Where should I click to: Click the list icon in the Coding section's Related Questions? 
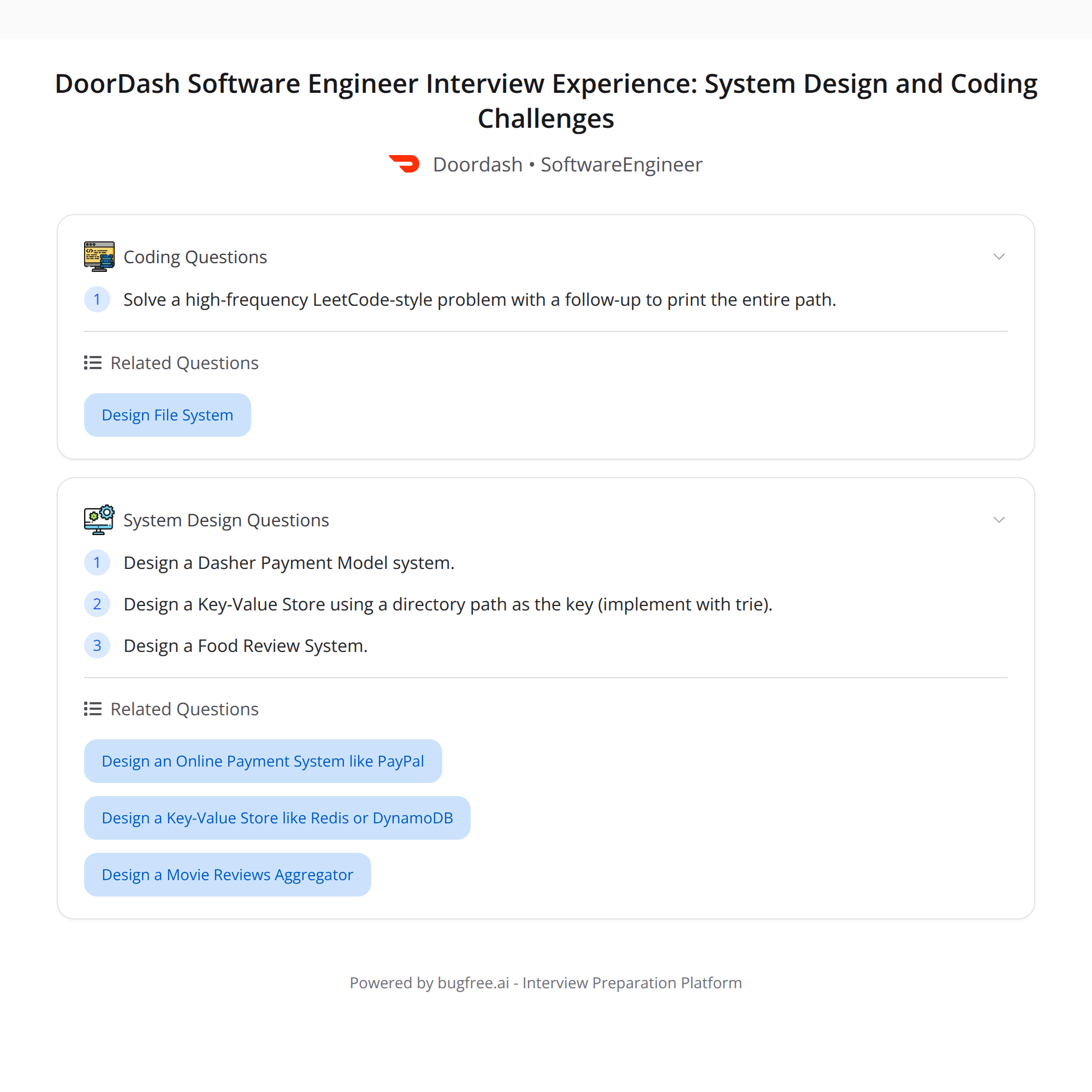pos(93,363)
